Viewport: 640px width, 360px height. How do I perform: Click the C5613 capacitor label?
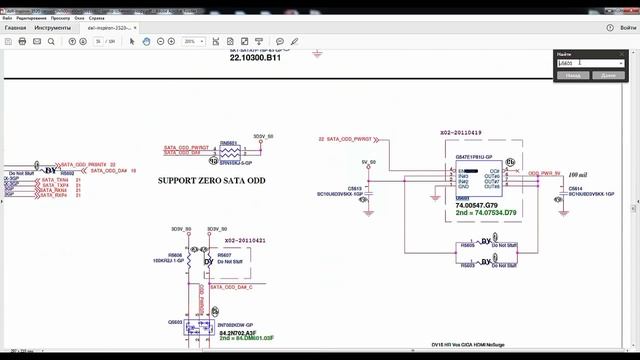pyautogui.click(x=354, y=189)
